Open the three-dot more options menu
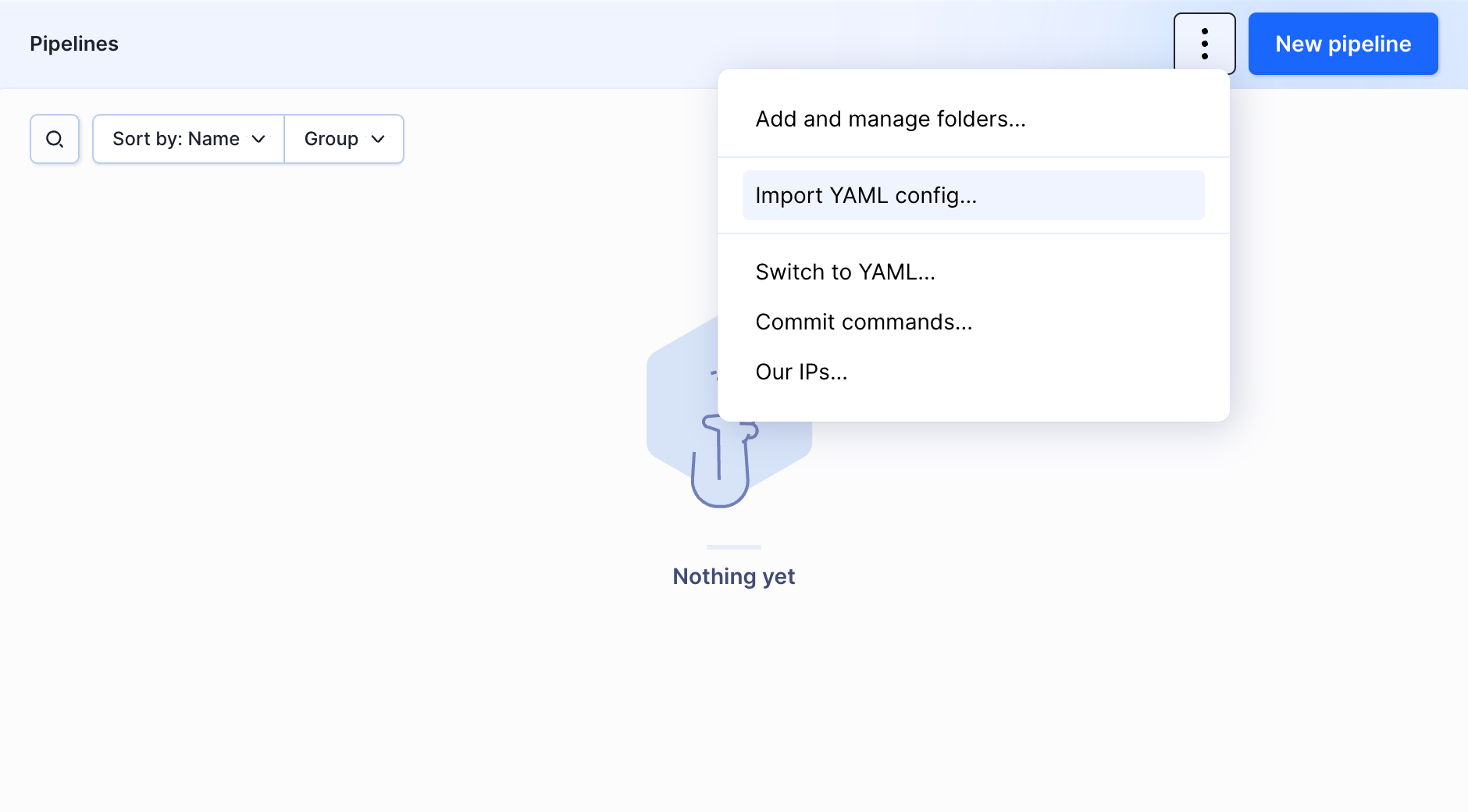This screenshot has width=1468, height=812. tap(1204, 44)
